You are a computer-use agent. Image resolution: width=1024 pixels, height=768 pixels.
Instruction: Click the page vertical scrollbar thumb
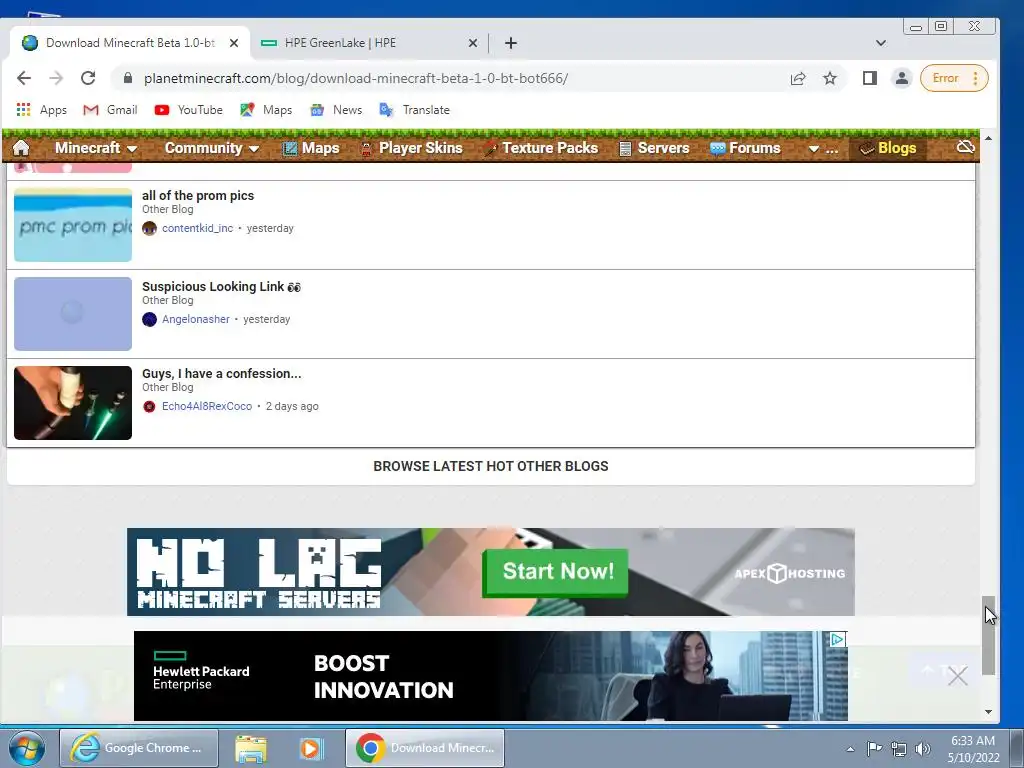coord(989,635)
